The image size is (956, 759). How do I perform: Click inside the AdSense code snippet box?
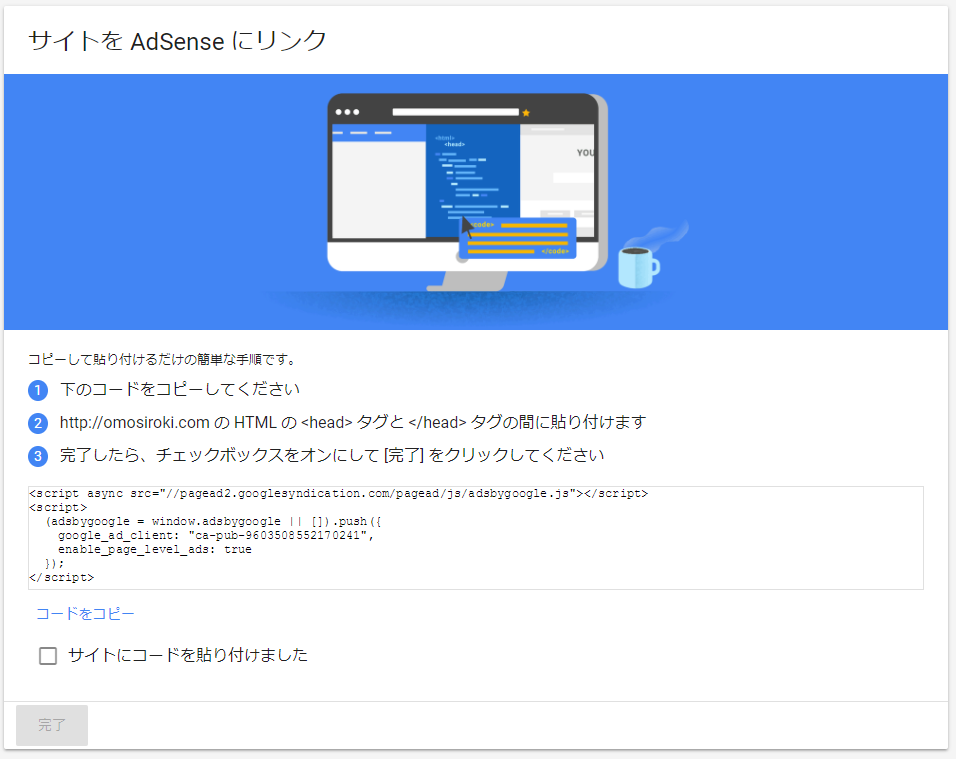tap(476, 538)
